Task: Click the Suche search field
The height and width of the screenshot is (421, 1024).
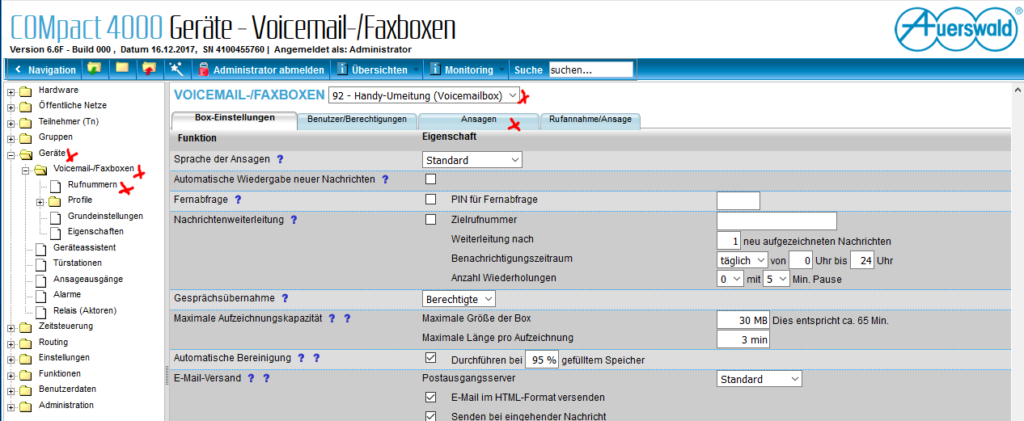Action: 591,69
